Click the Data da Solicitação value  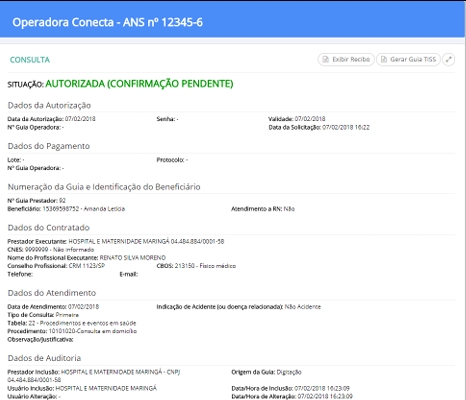tap(346, 127)
